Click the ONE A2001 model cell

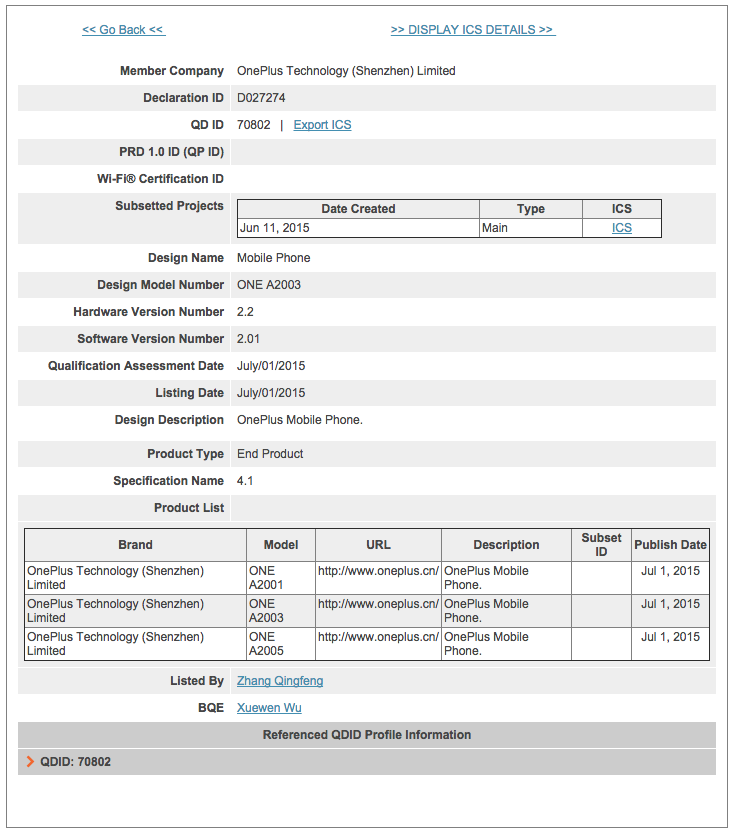click(281, 578)
